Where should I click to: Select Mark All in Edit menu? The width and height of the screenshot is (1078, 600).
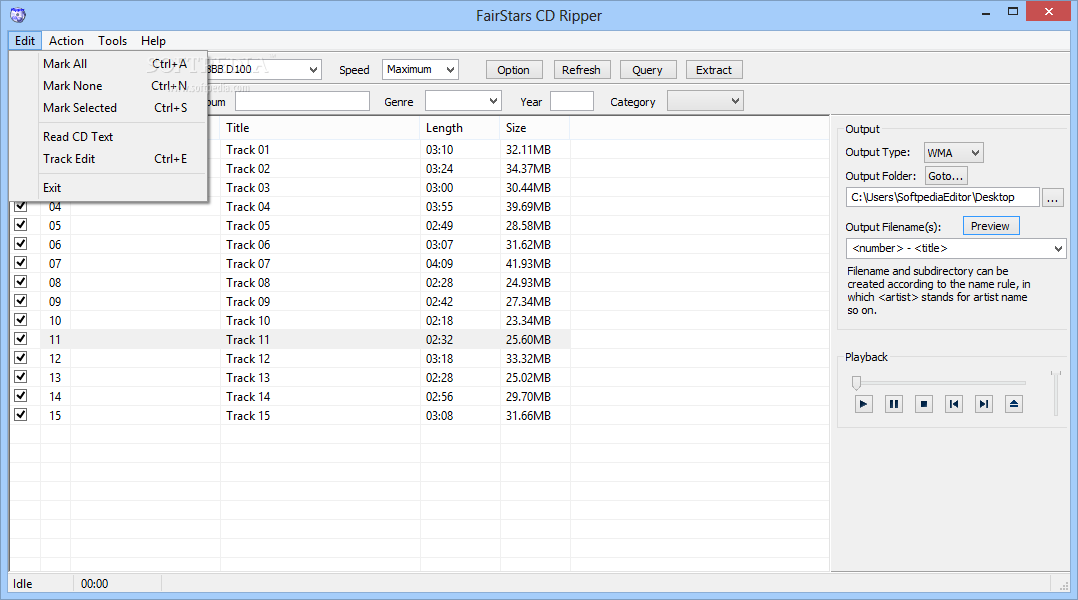point(109,64)
